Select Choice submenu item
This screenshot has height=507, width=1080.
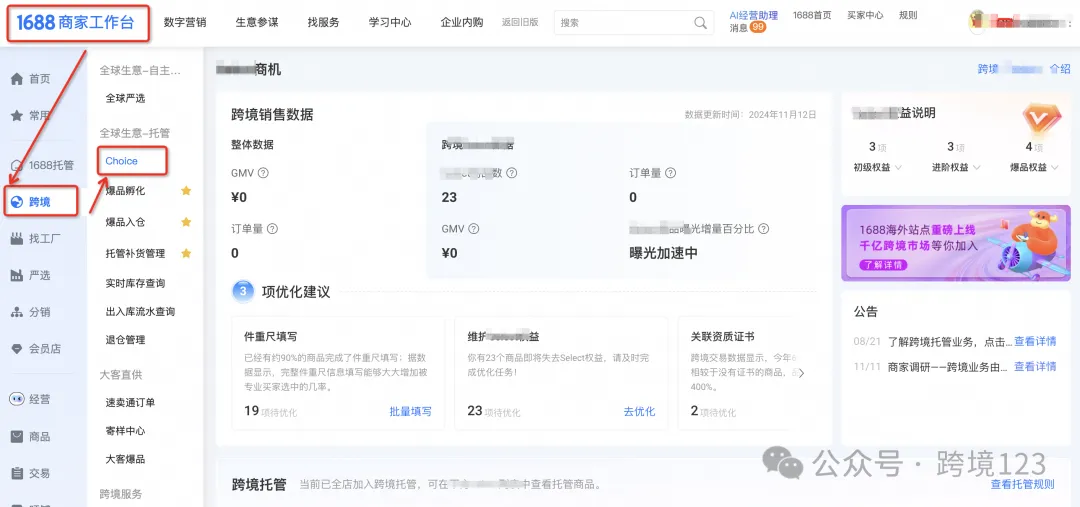(x=121, y=161)
